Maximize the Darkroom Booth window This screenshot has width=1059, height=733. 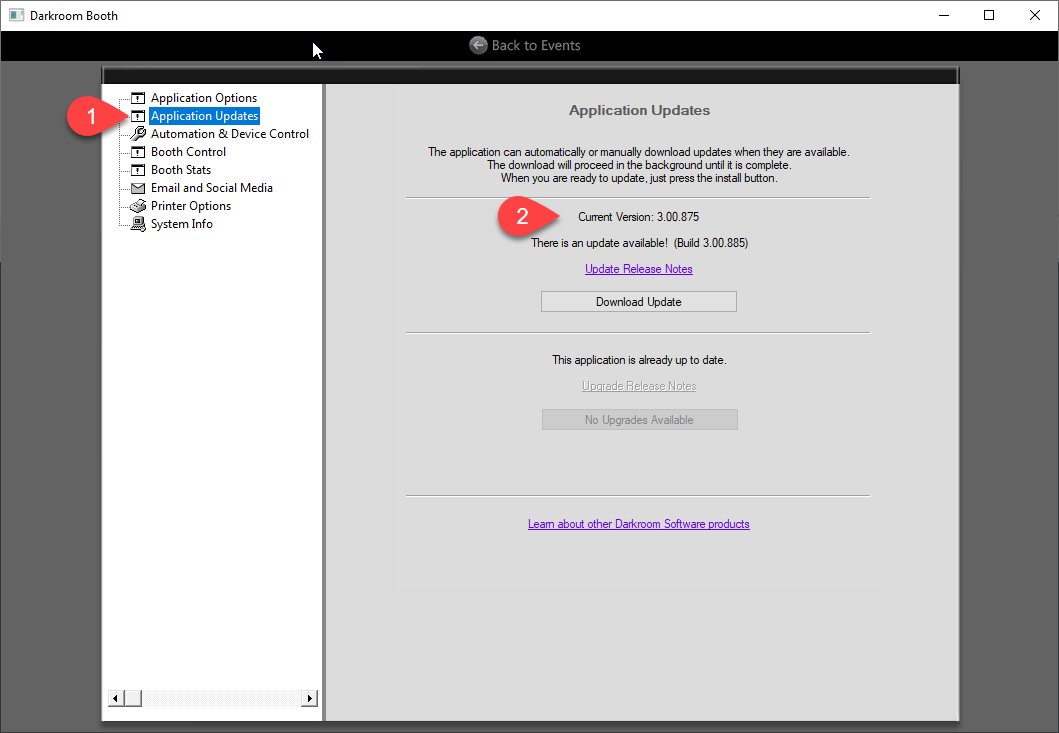[989, 15]
